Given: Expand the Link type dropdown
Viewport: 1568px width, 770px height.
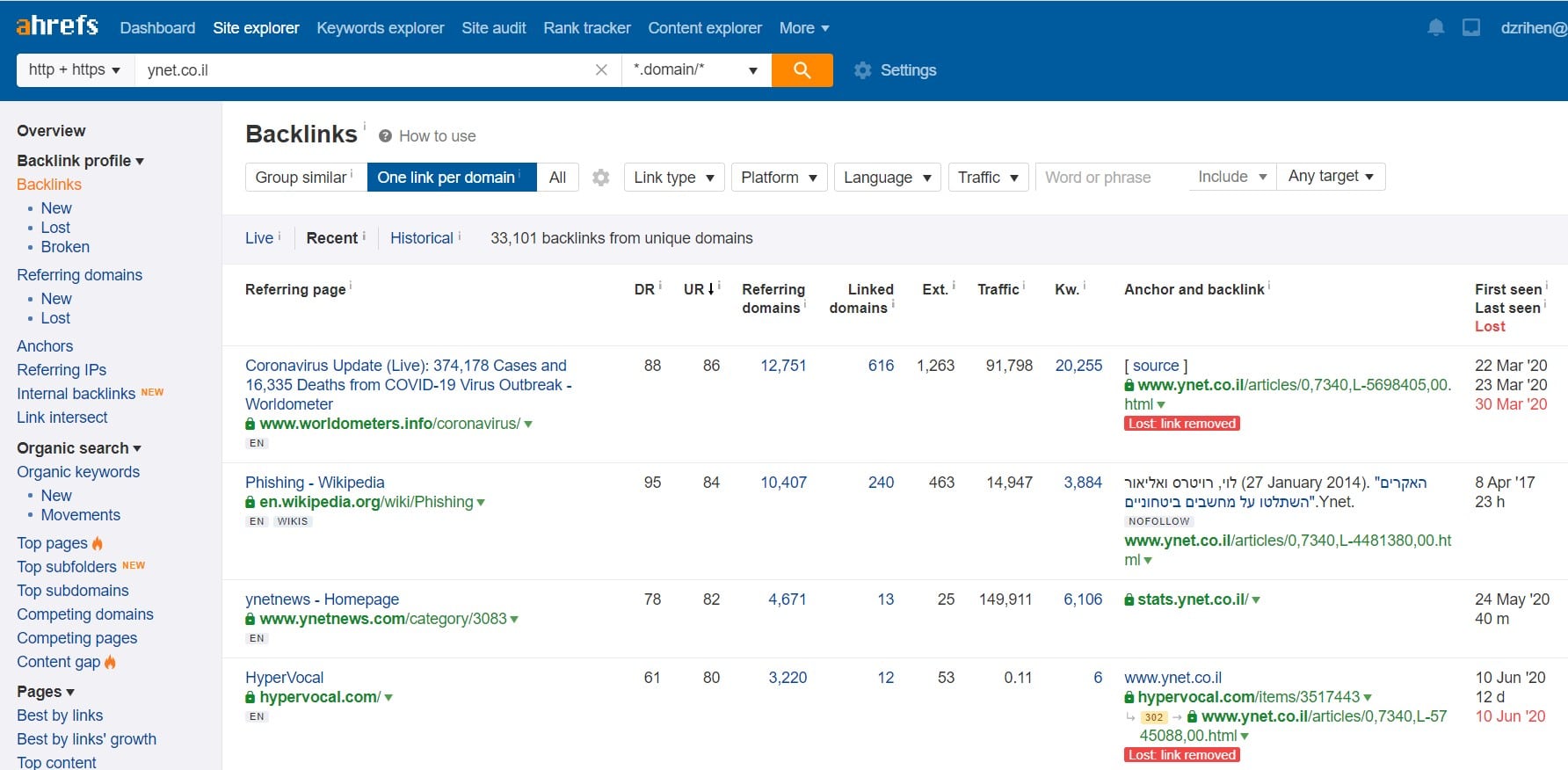Looking at the screenshot, I should 674,178.
